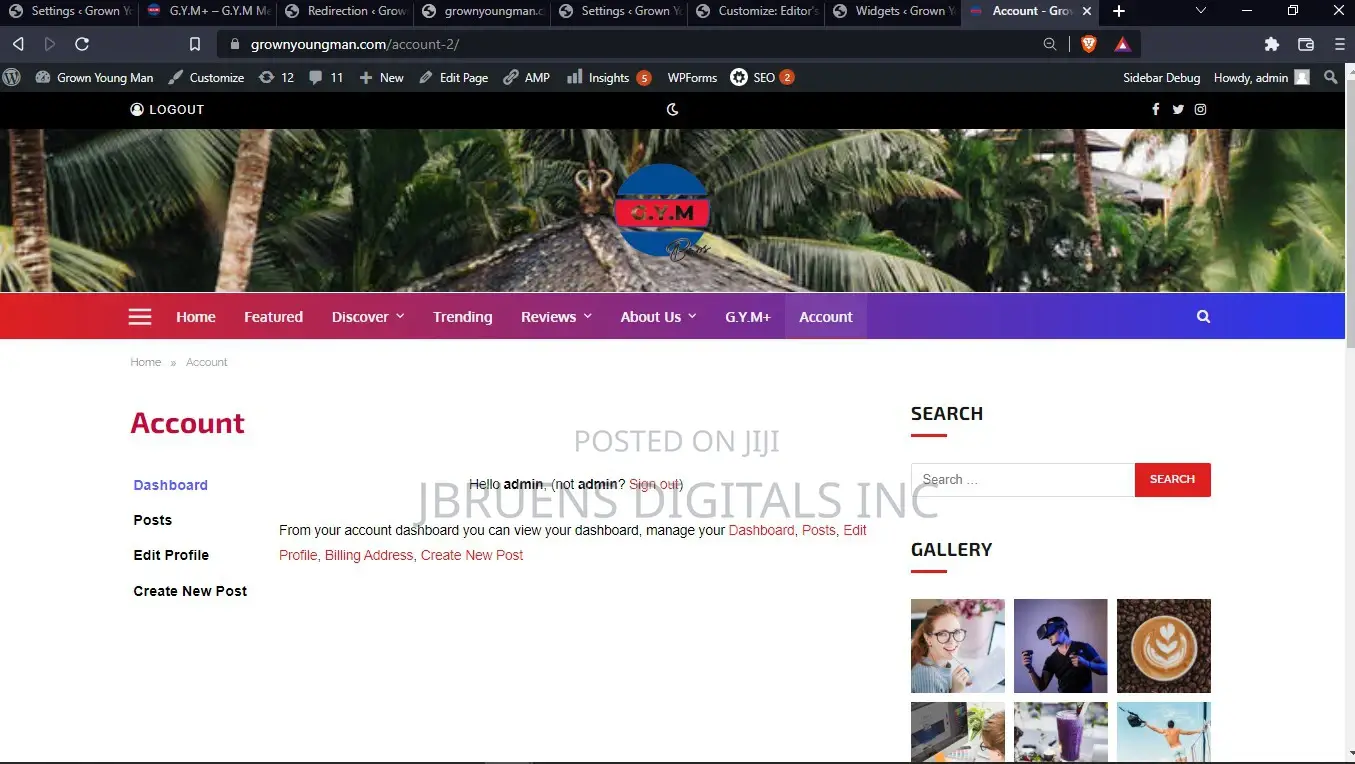Click the red SEARCH button
This screenshot has width=1355, height=764.
click(1172, 480)
